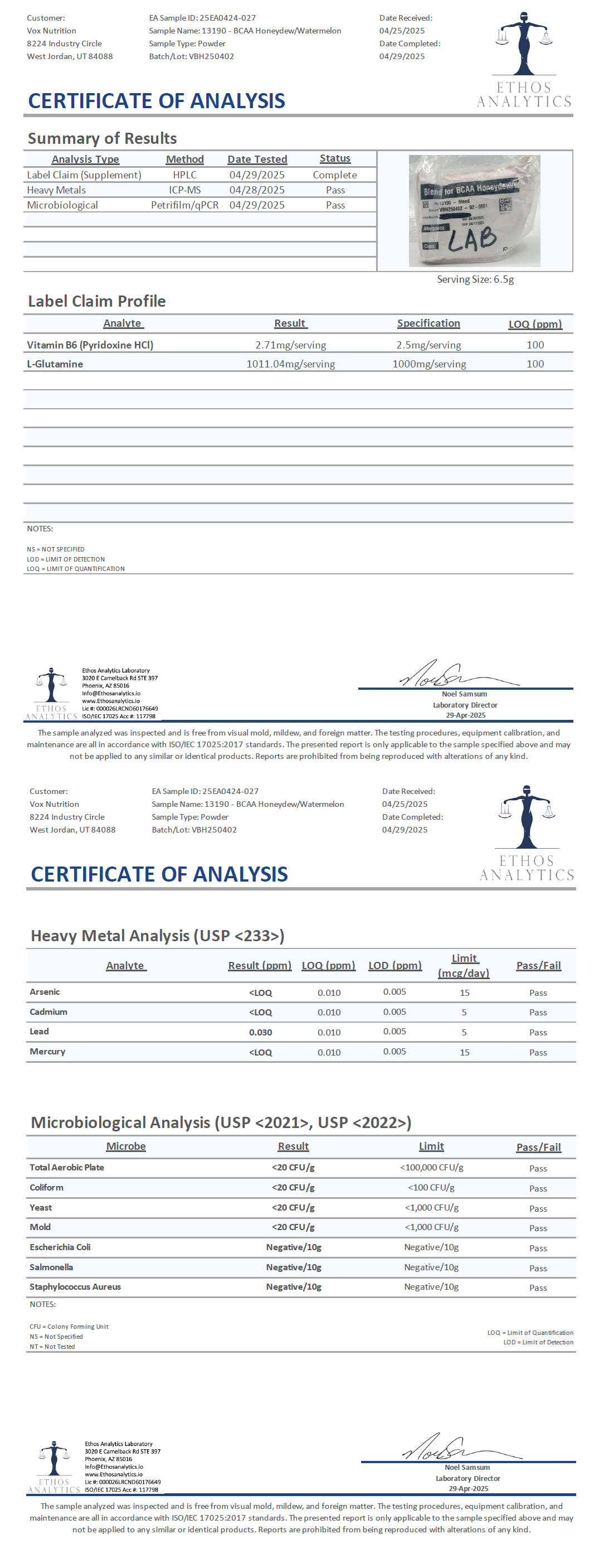Click the '<100,000 CFU/g' limit value
The width and height of the screenshot is (604, 1568).
pos(432,1168)
